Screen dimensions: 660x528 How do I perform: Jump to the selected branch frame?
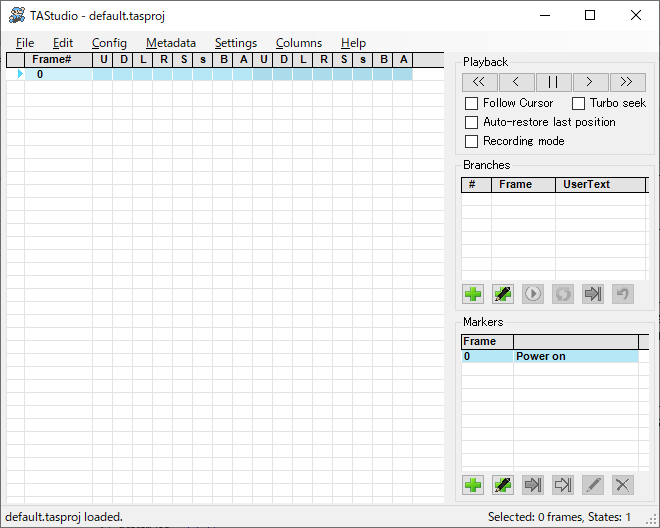(x=593, y=294)
